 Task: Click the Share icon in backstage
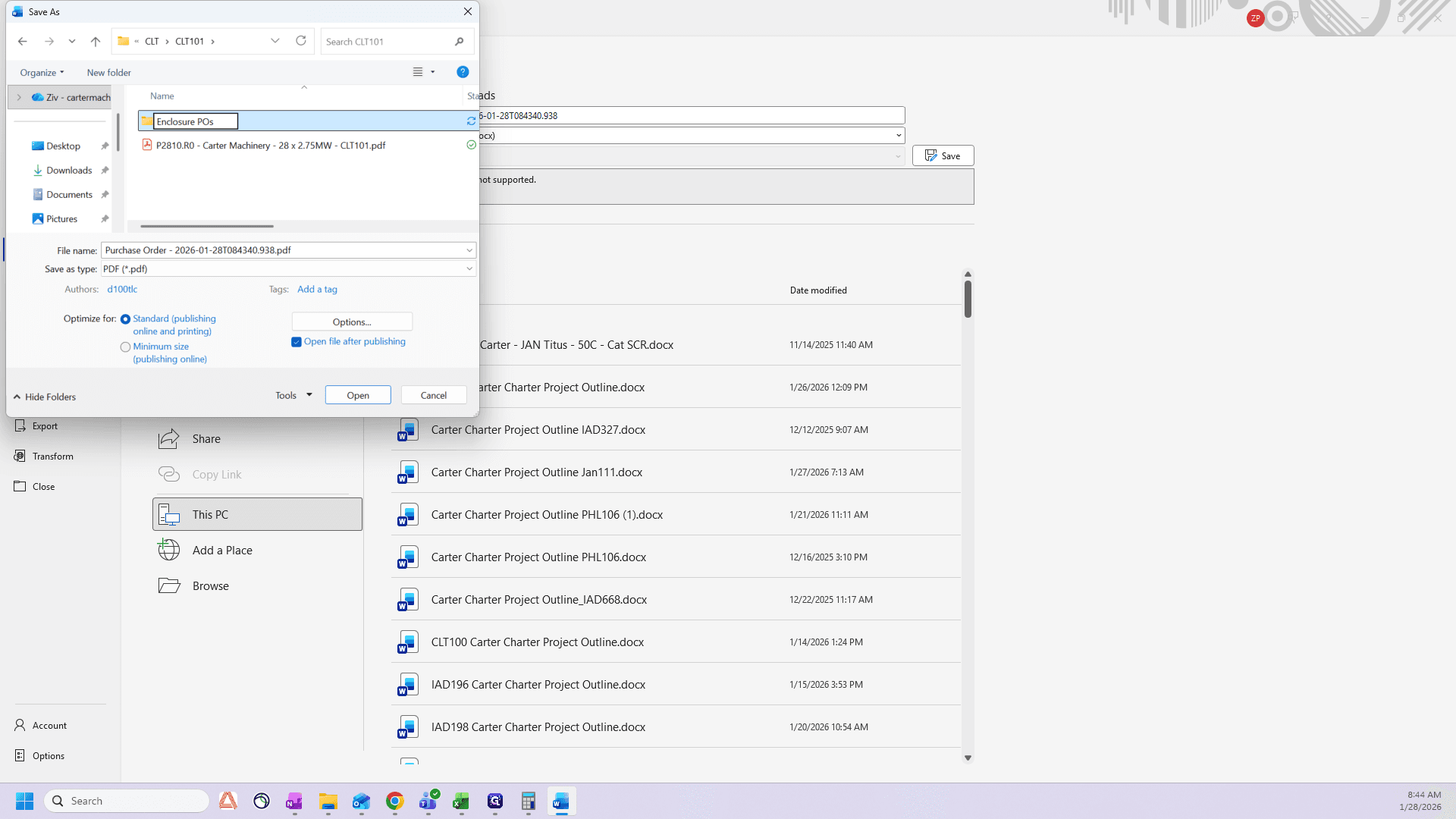(168, 439)
